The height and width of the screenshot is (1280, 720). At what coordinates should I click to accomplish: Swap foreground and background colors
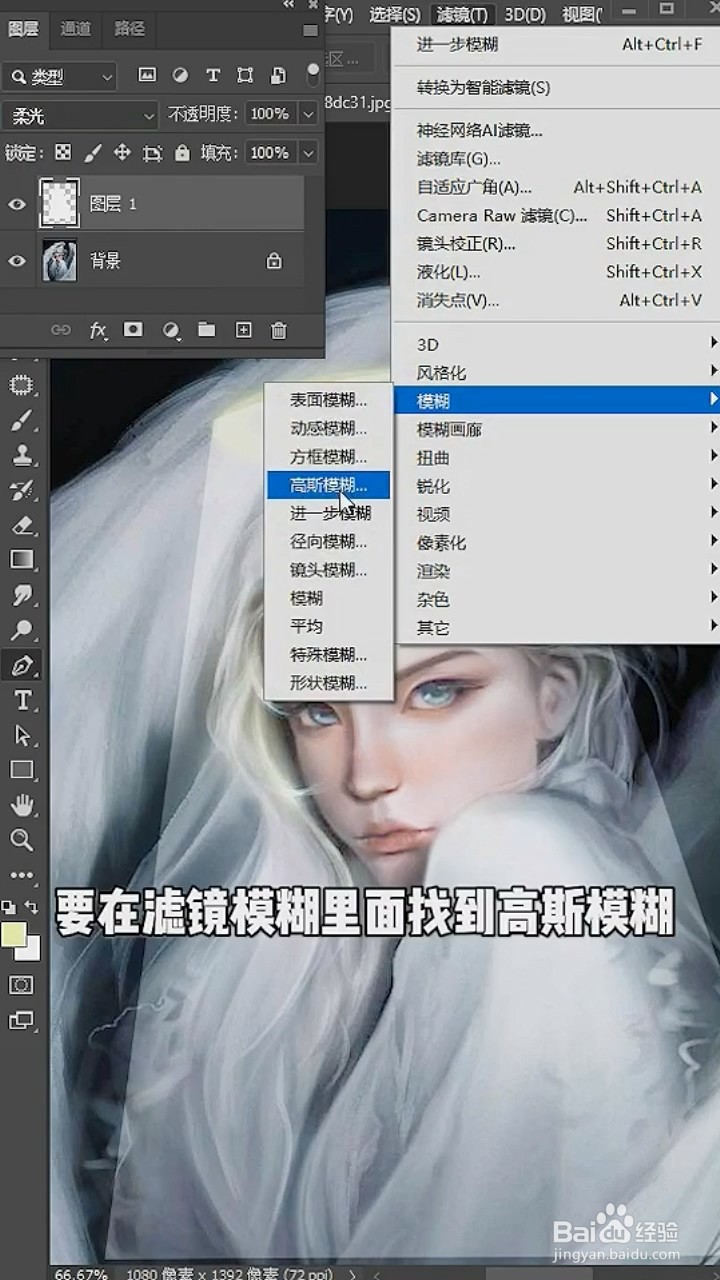point(32,906)
